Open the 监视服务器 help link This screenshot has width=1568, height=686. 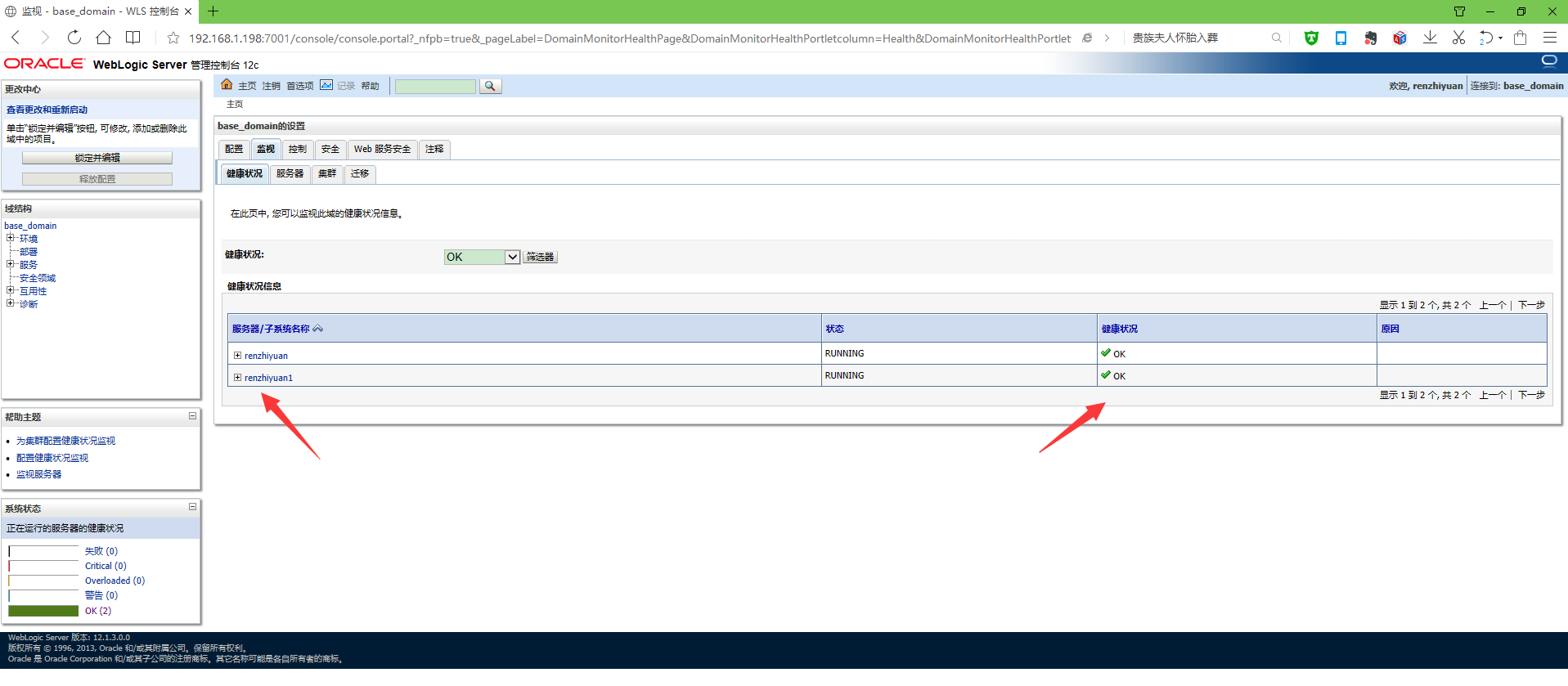pos(38,474)
